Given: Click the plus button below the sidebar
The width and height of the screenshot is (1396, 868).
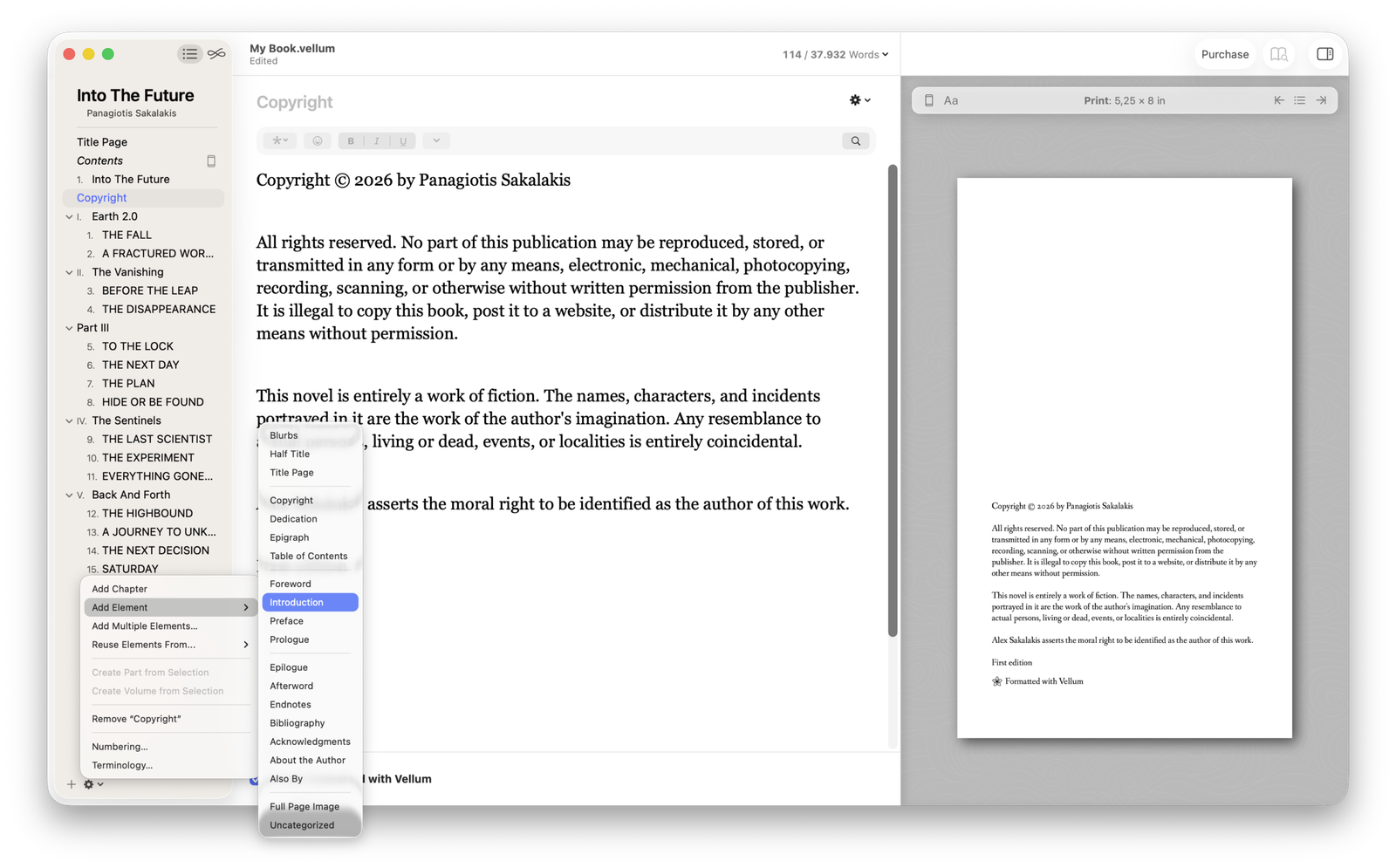Looking at the screenshot, I should tap(72, 784).
